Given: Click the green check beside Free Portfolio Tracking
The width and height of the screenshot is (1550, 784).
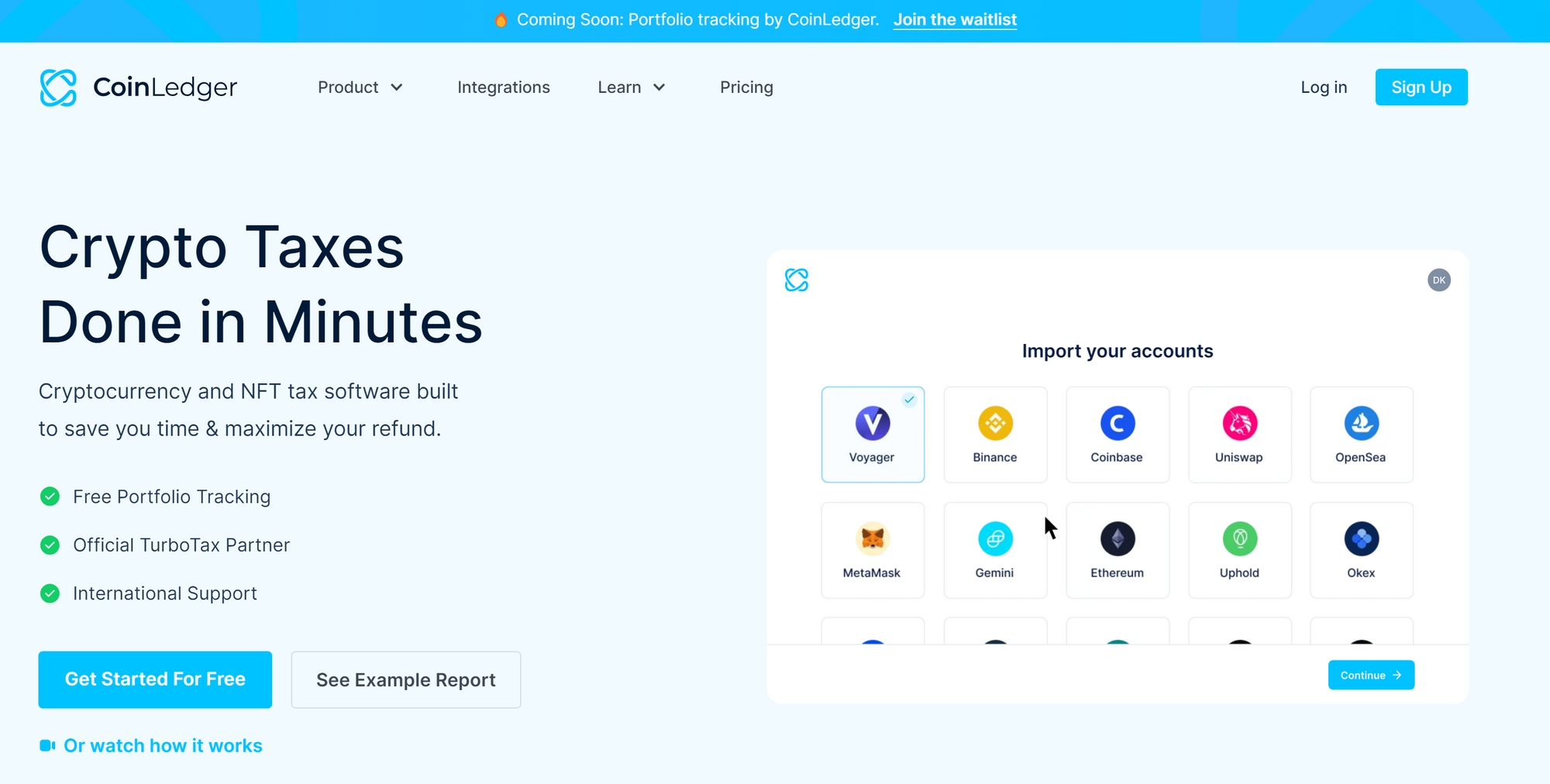Looking at the screenshot, I should click(50, 497).
